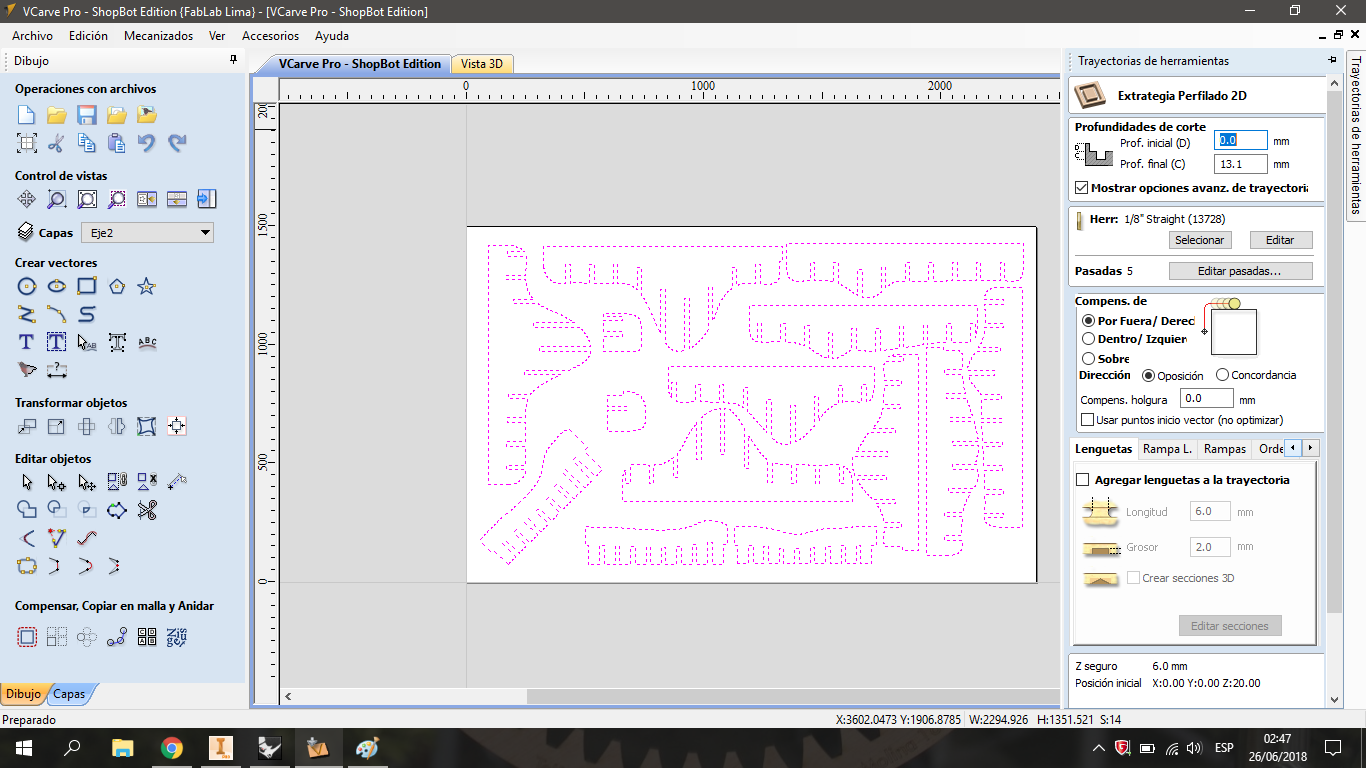
Task: Select the Draw Polyline tool
Action: [27, 314]
